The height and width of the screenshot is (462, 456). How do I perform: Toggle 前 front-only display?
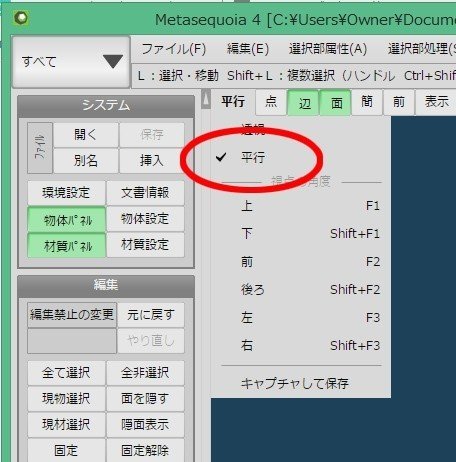coord(399,102)
